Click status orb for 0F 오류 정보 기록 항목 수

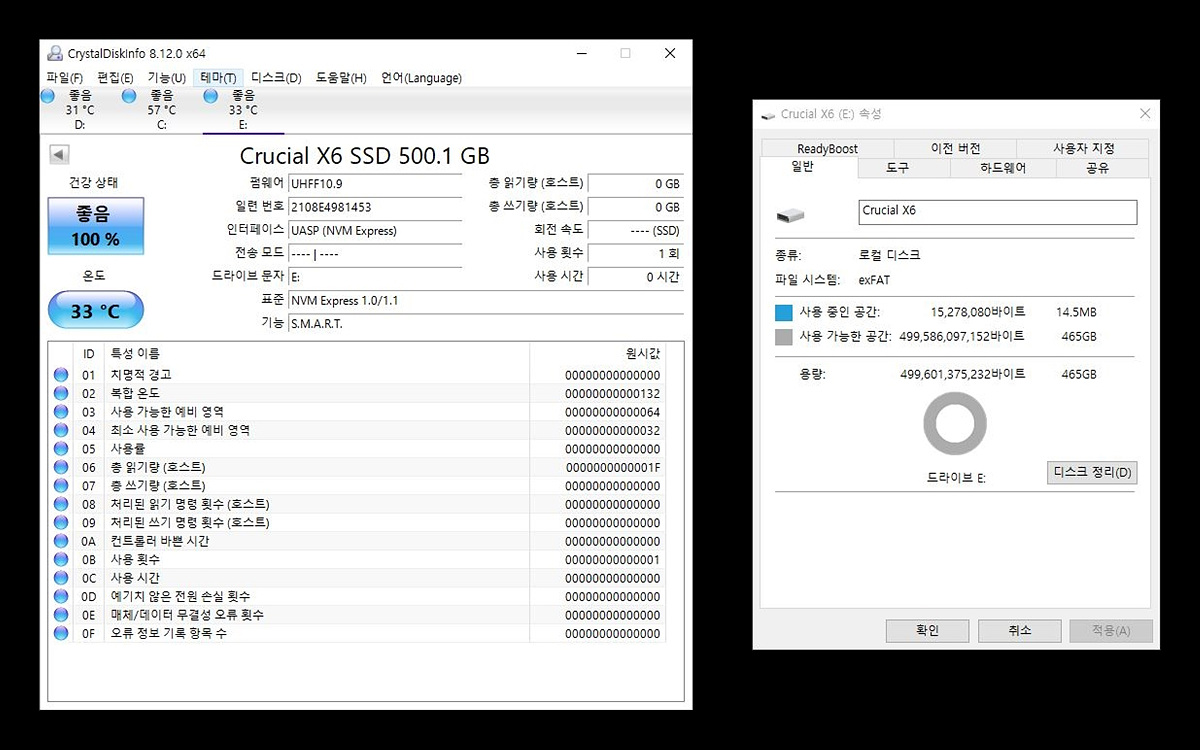pyautogui.click(x=61, y=633)
